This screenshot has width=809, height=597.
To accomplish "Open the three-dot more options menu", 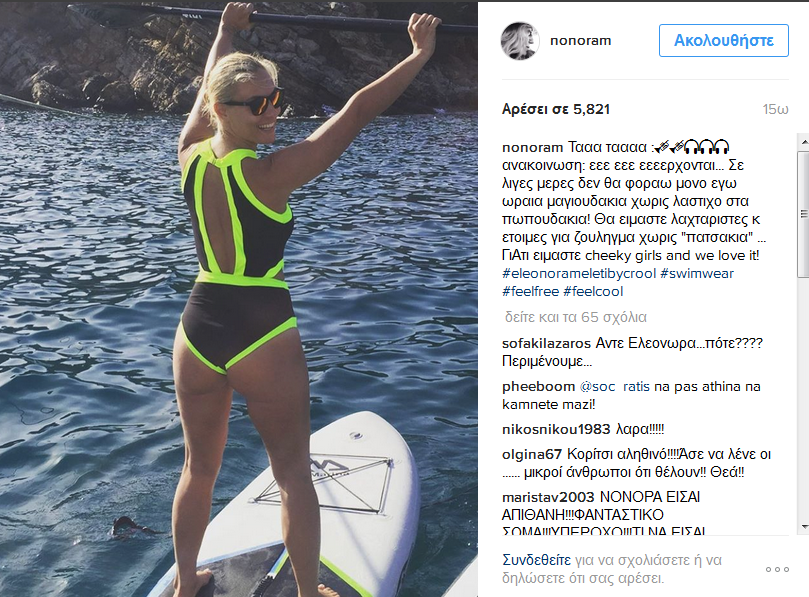I will coord(777,570).
